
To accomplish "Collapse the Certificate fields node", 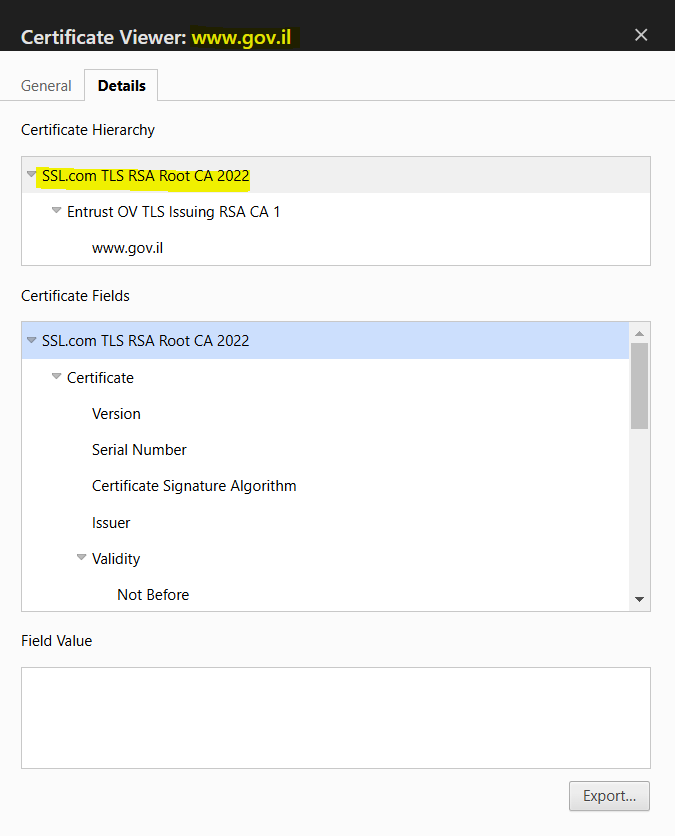I will click(57, 377).
